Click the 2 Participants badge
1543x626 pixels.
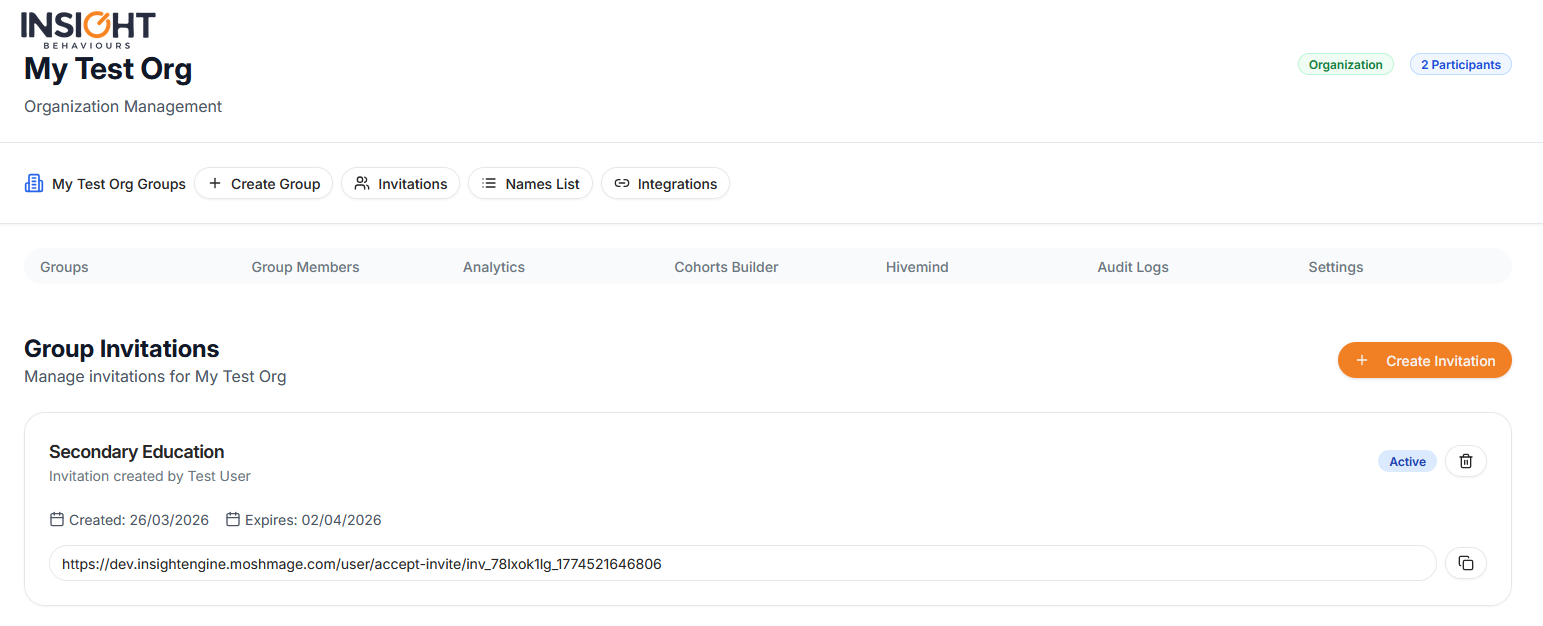click(1460, 65)
